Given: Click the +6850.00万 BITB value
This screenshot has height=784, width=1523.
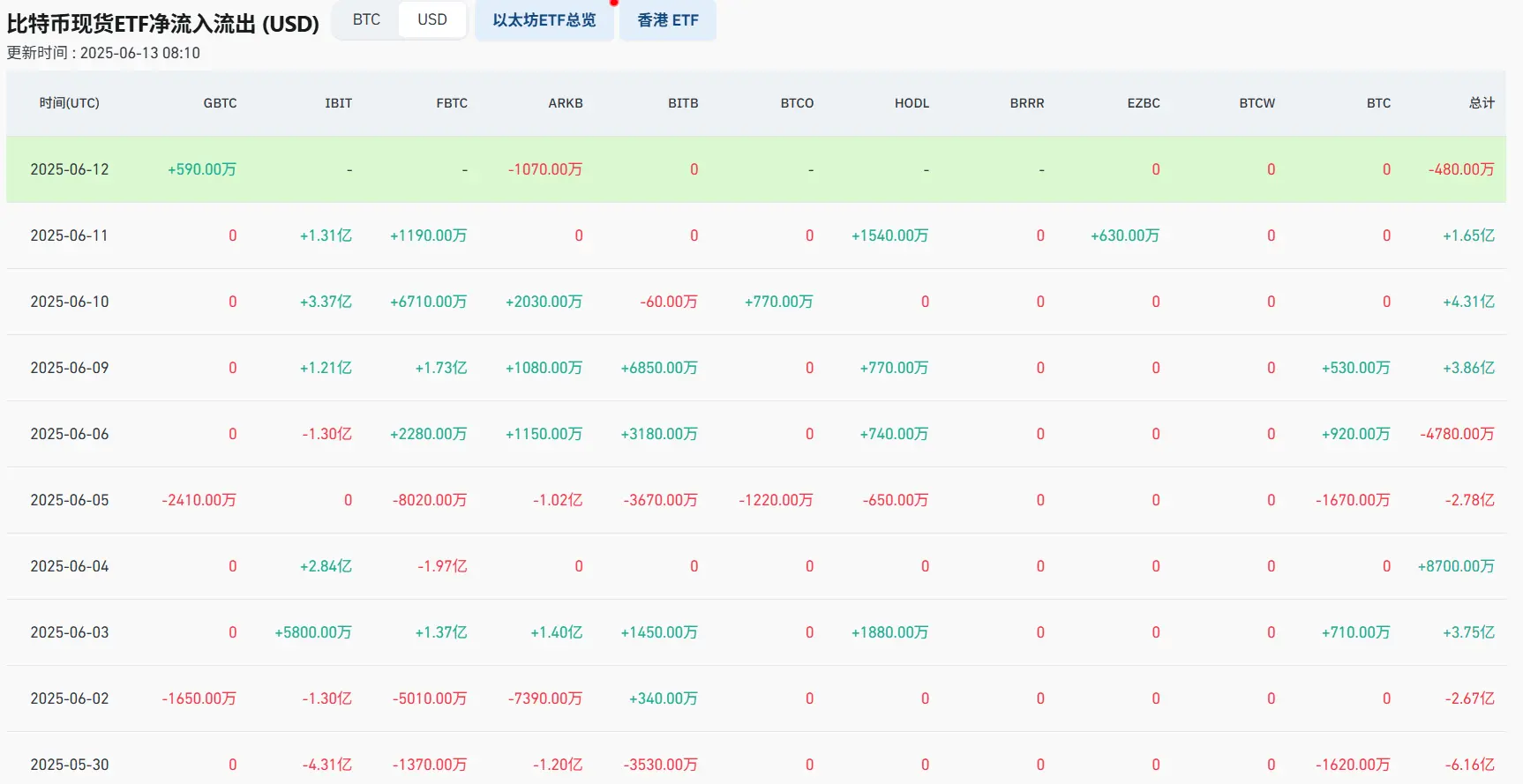Looking at the screenshot, I should point(660,368).
